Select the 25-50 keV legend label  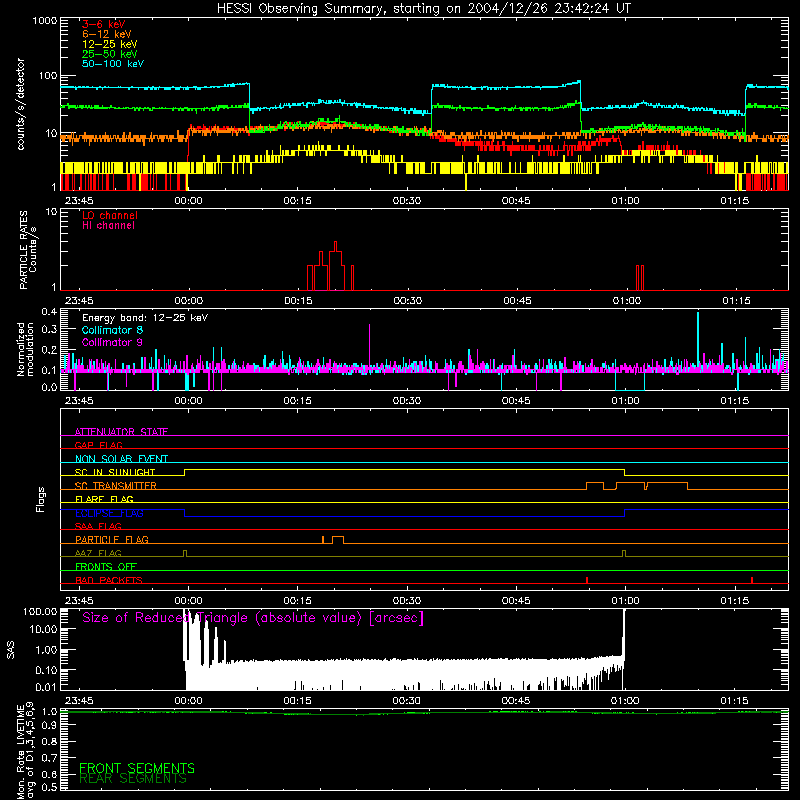(x=109, y=54)
